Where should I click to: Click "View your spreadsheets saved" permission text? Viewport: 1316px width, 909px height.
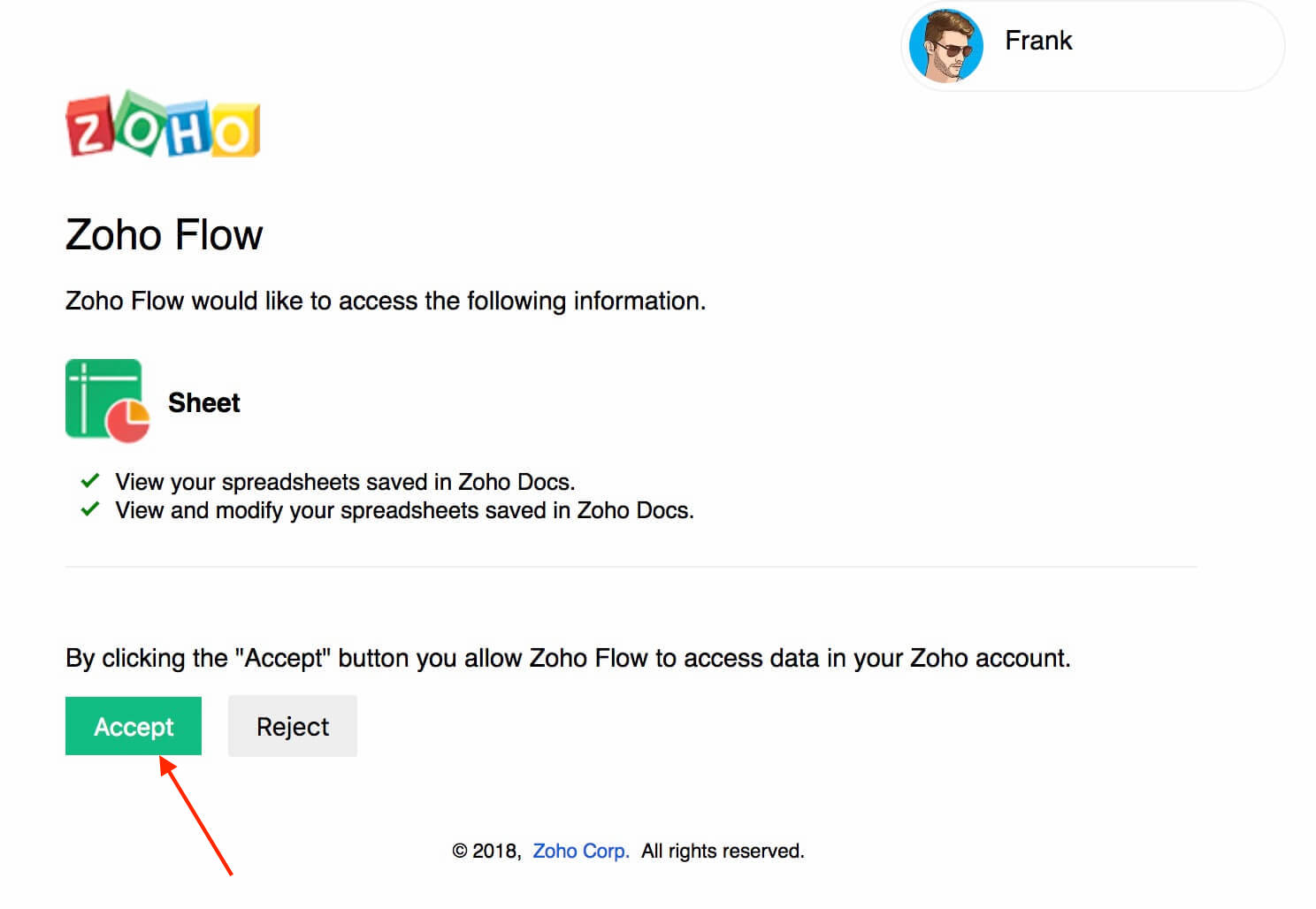[345, 482]
